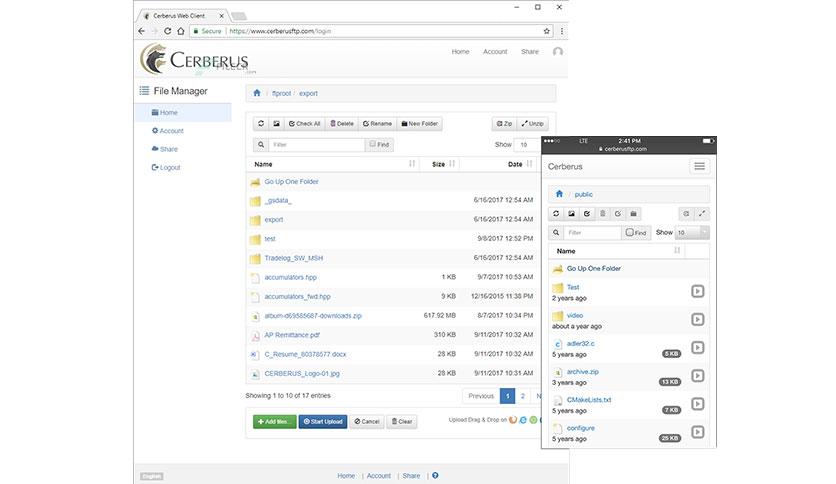Click Home in the top navigation
This screenshot has height=484, width=836.
point(460,52)
